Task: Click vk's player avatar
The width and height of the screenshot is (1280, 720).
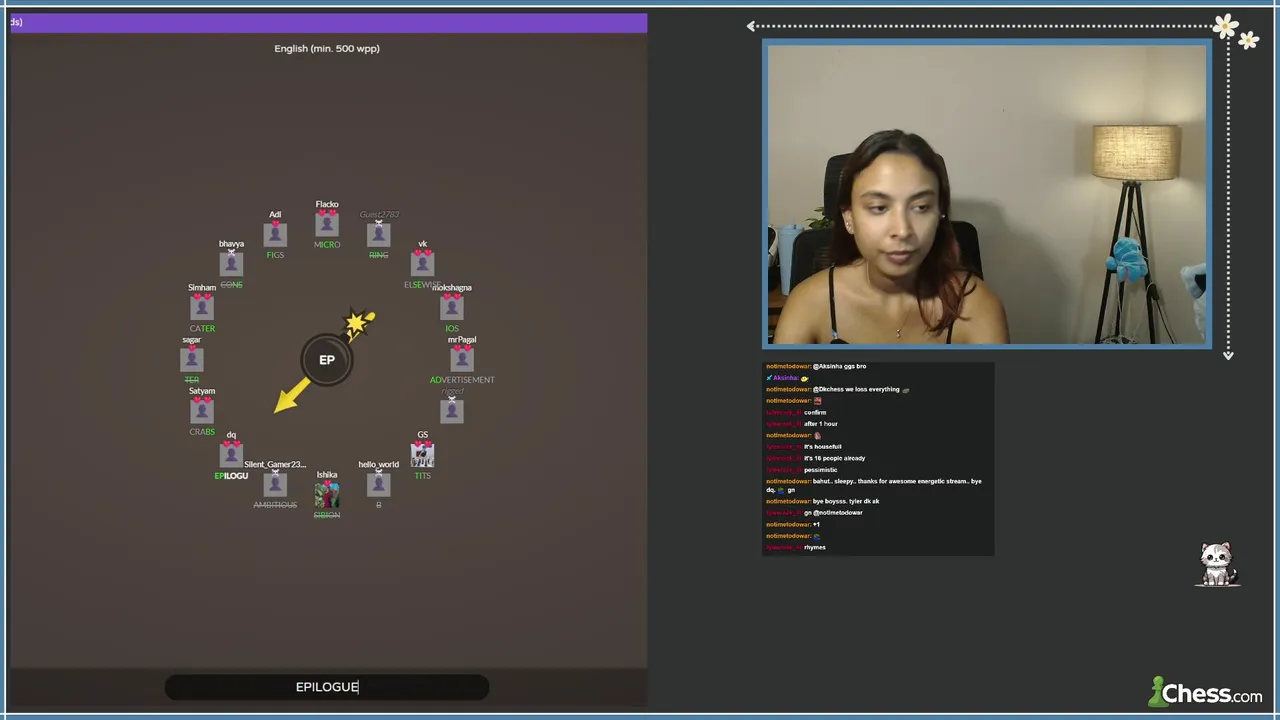Action: coord(422,263)
